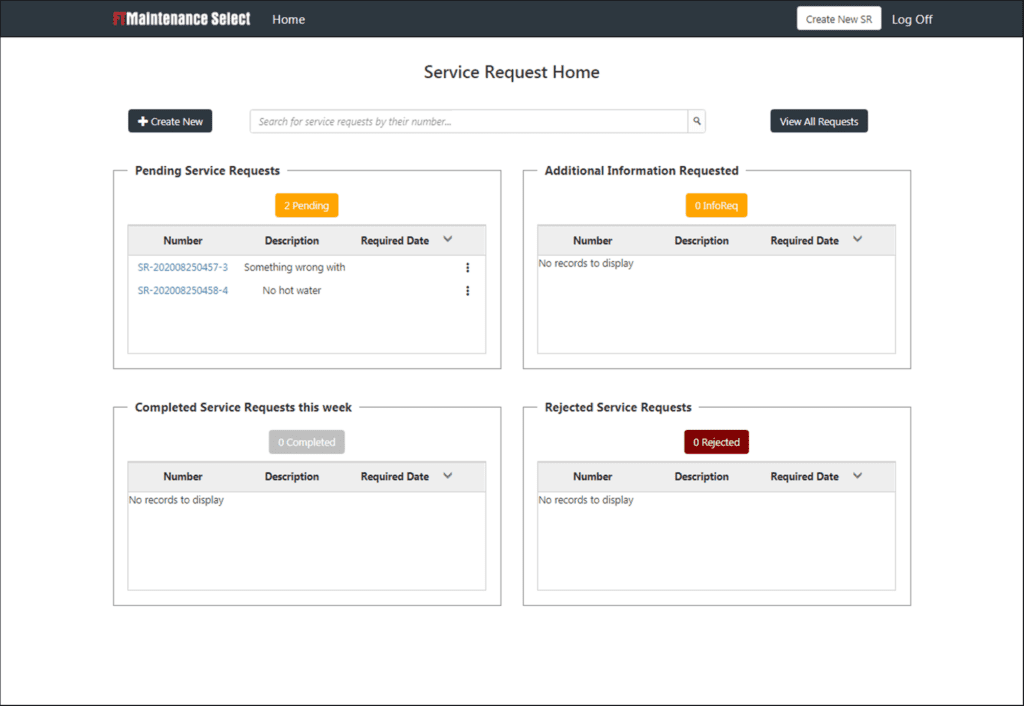Click View All Requests button
1024x706 pixels.
pyautogui.click(x=819, y=121)
